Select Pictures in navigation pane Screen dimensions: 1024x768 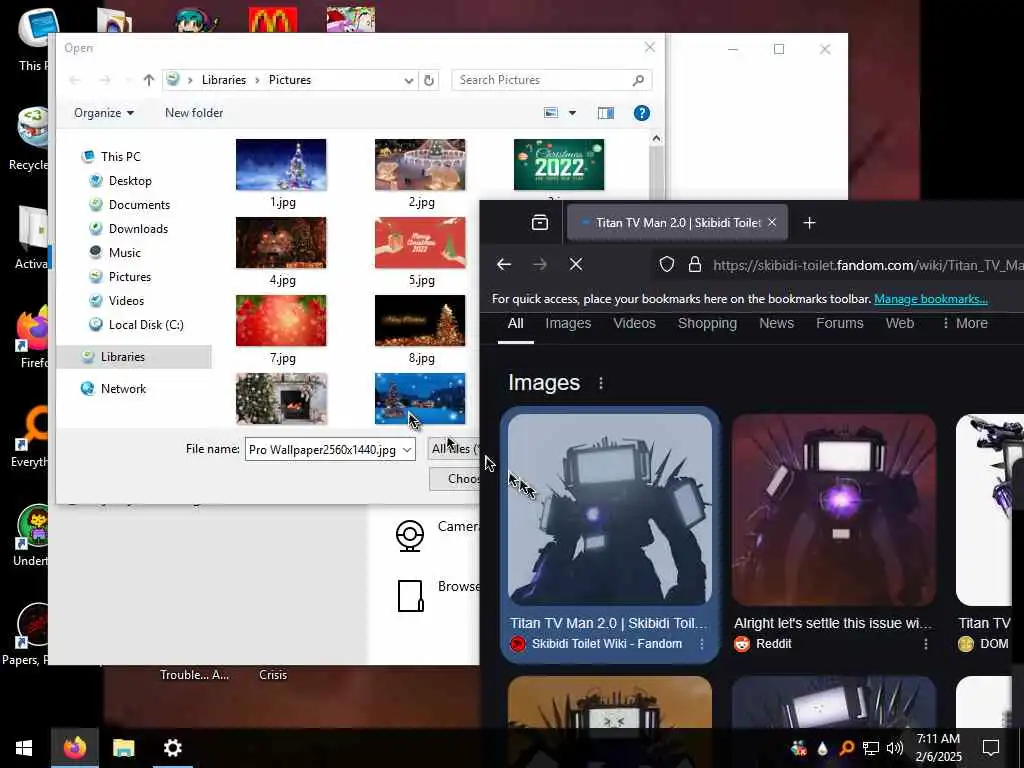pos(129,277)
